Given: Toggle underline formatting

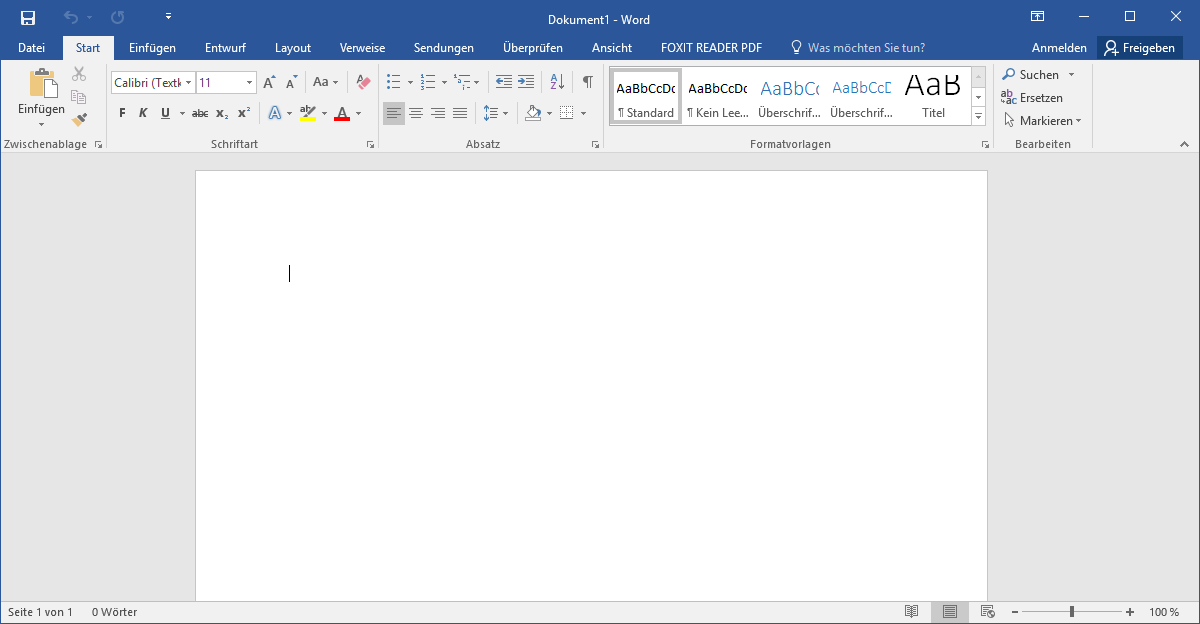Looking at the screenshot, I should (x=164, y=113).
